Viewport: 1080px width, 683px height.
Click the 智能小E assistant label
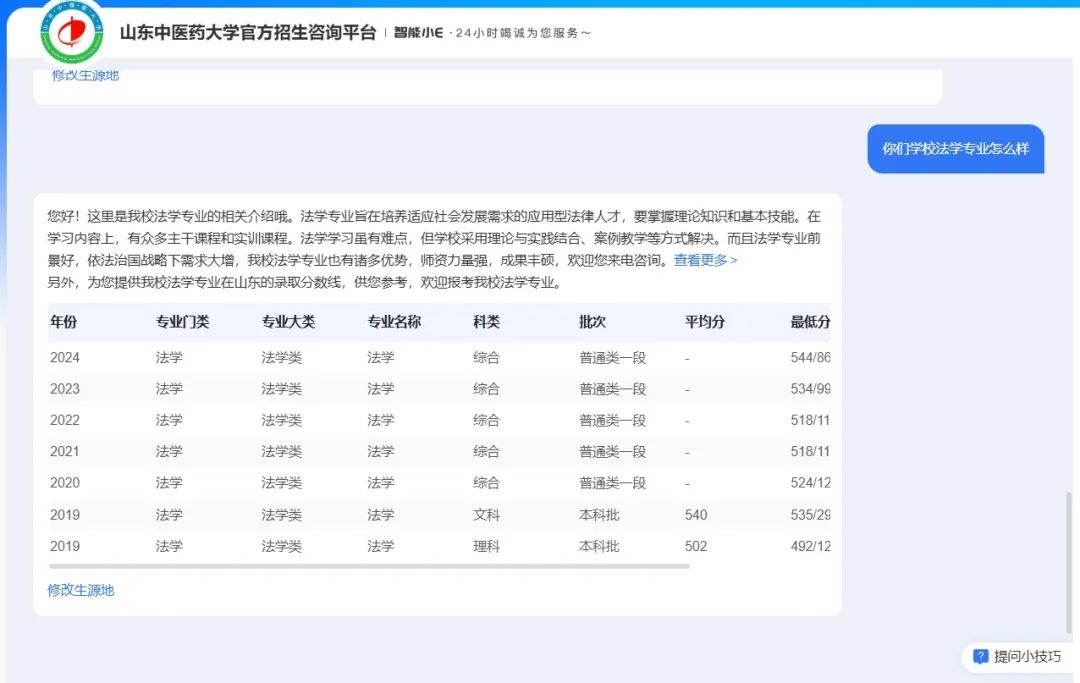tap(418, 33)
